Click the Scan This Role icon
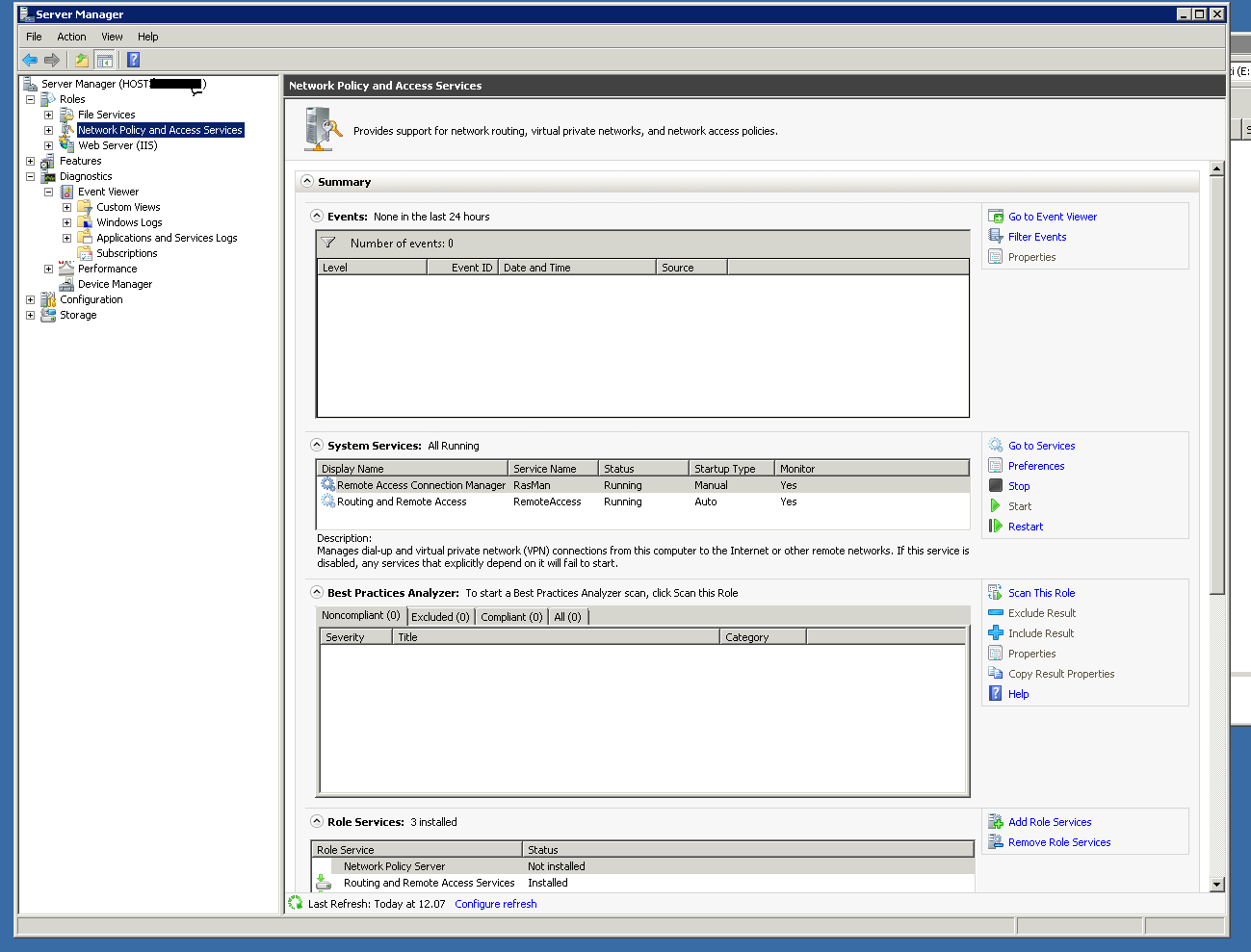Screen dimensions: 1251x952 pos(996,593)
